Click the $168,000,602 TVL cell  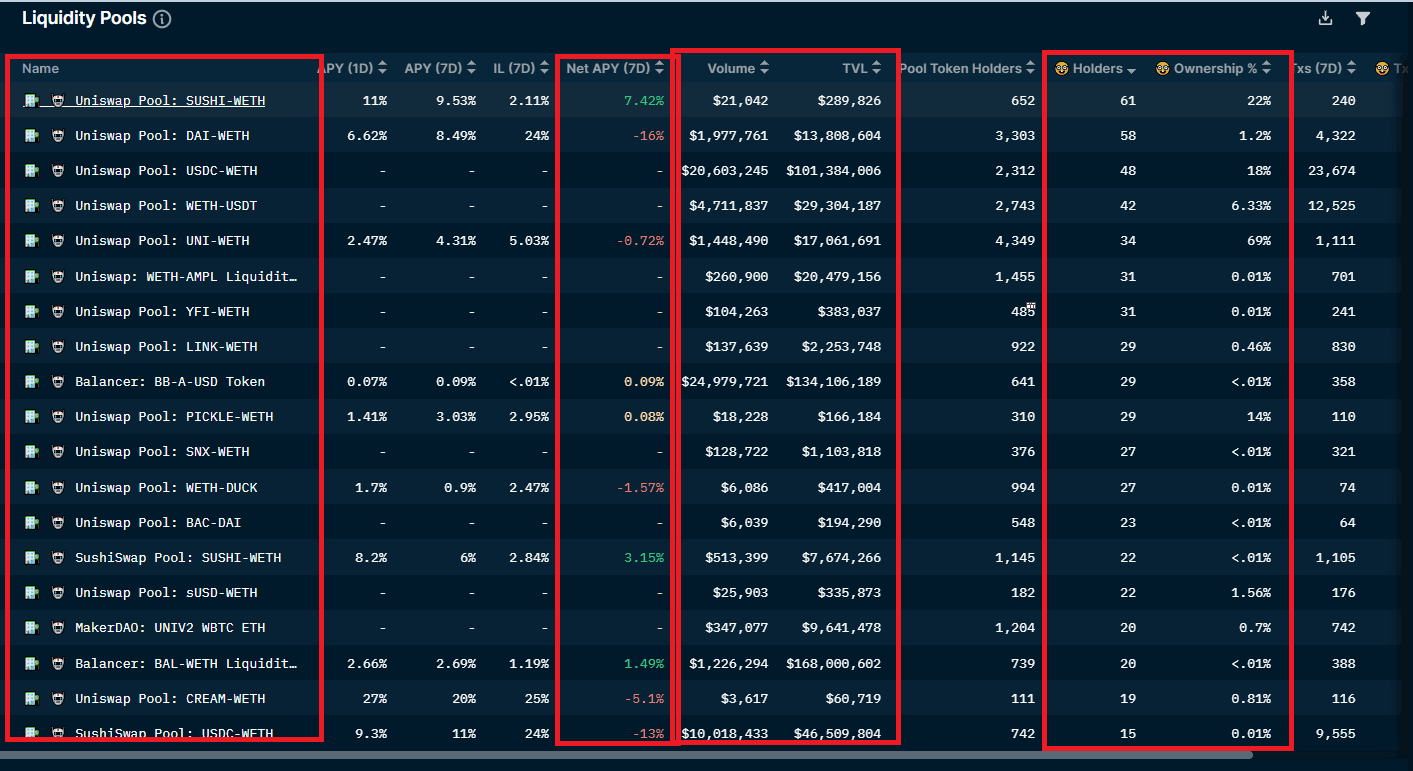tap(834, 664)
